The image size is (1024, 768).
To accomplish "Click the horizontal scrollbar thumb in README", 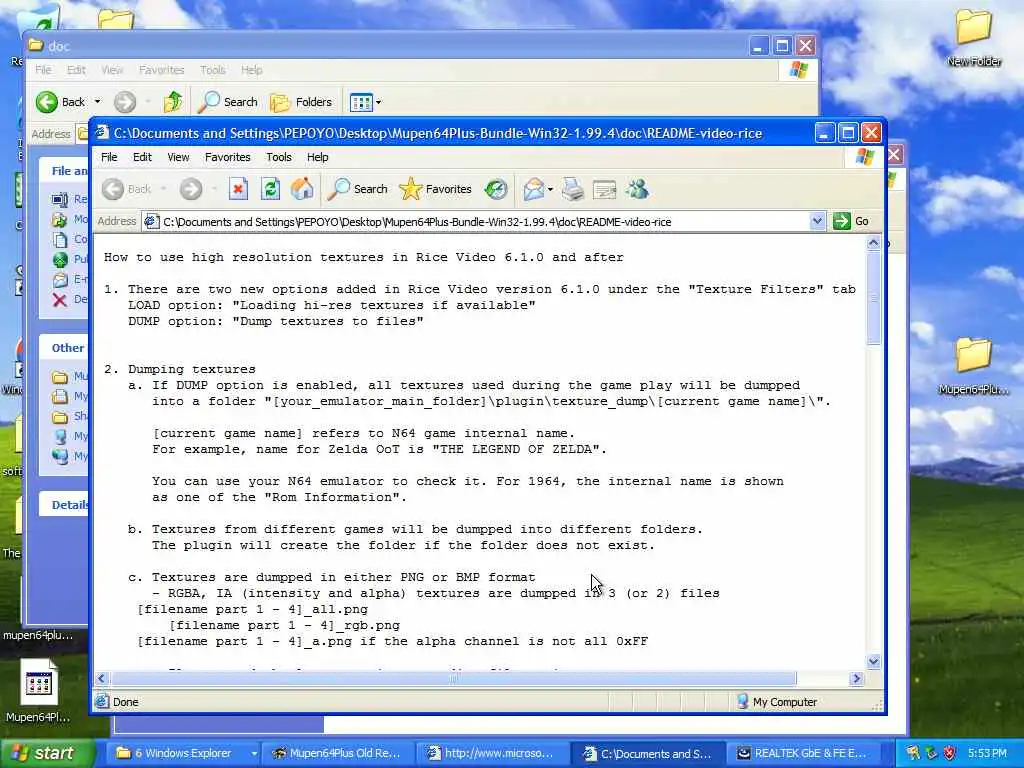I will [453, 679].
